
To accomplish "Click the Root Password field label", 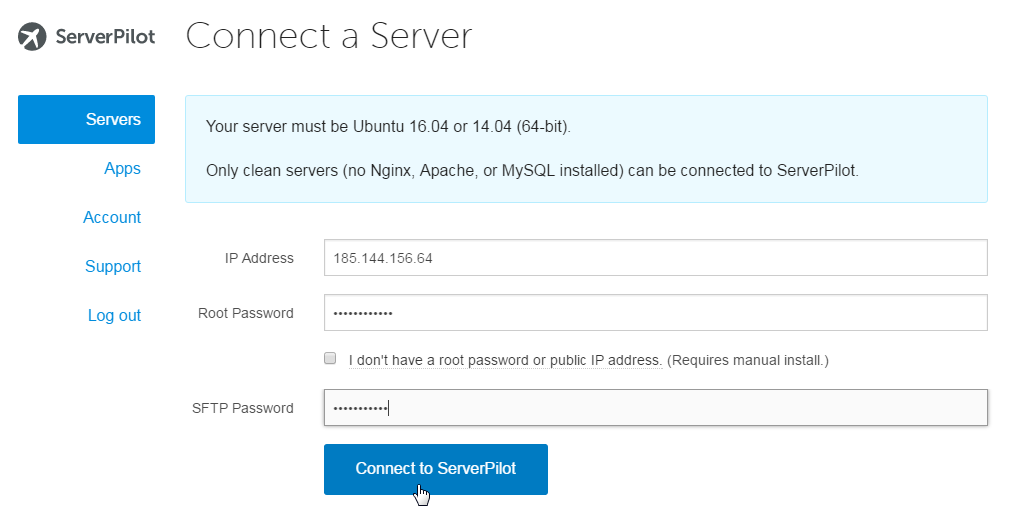I will coord(246,313).
